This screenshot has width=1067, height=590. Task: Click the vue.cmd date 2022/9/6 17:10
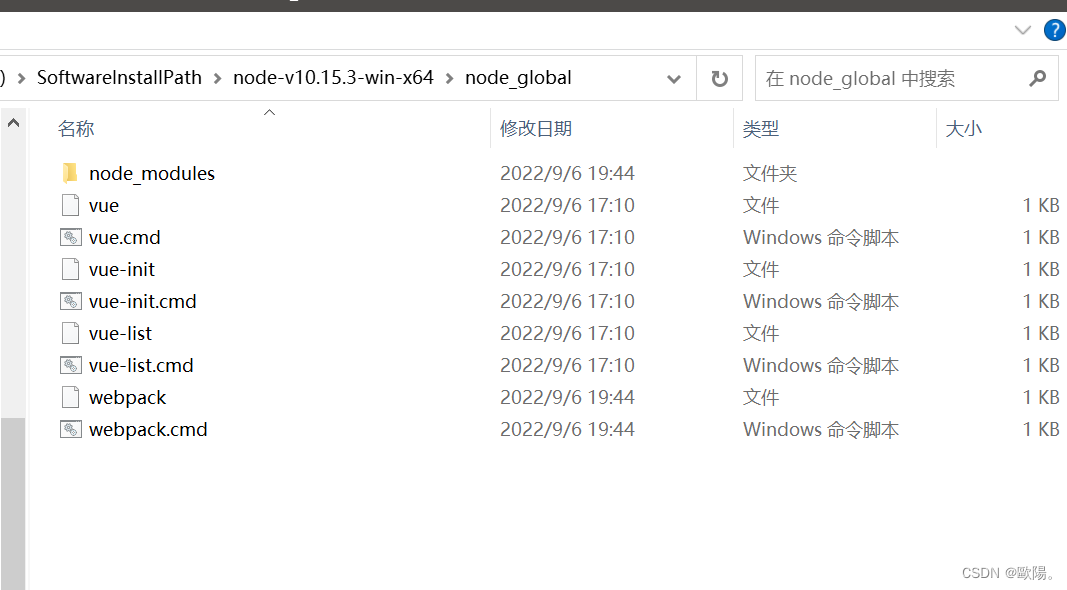[568, 237]
